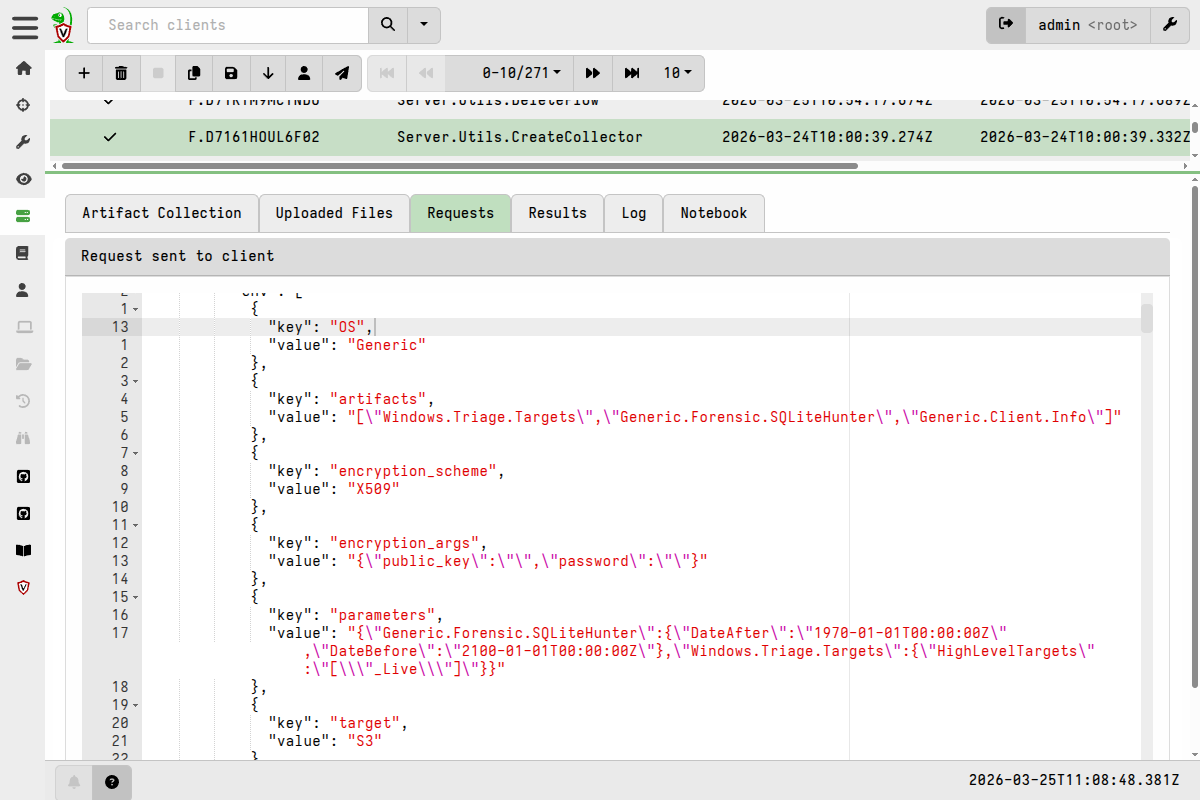The width and height of the screenshot is (1200, 800).
Task: Add new collection with plus button
Action: point(84,73)
